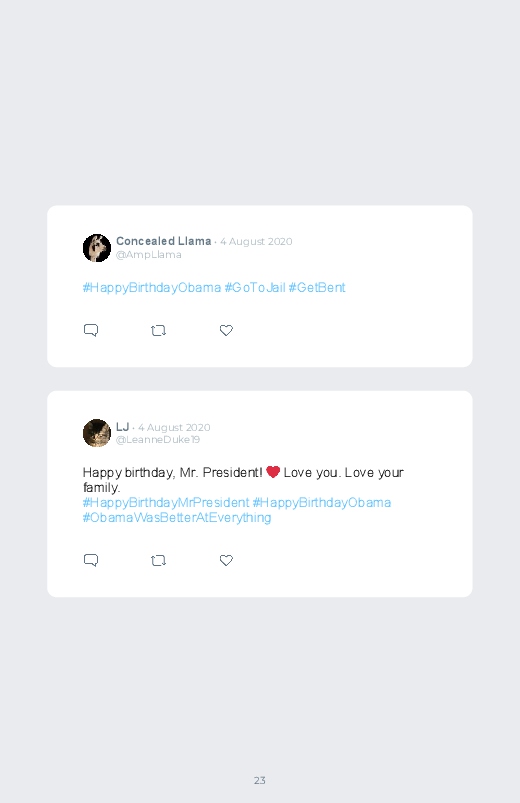Open Concealed Llama's profile picture

(x=97, y=248)
